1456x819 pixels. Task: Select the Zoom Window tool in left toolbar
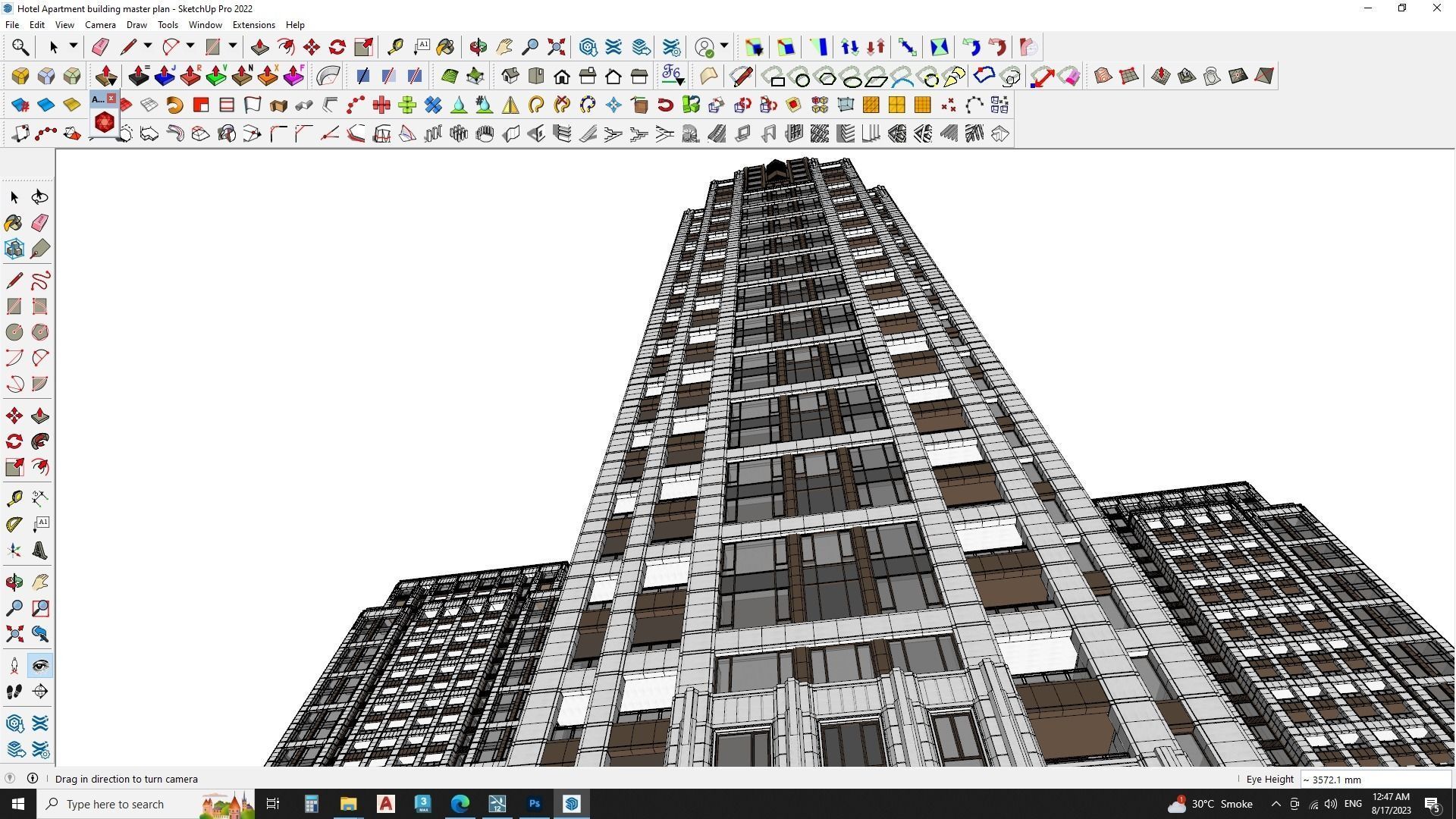[40, 608]
